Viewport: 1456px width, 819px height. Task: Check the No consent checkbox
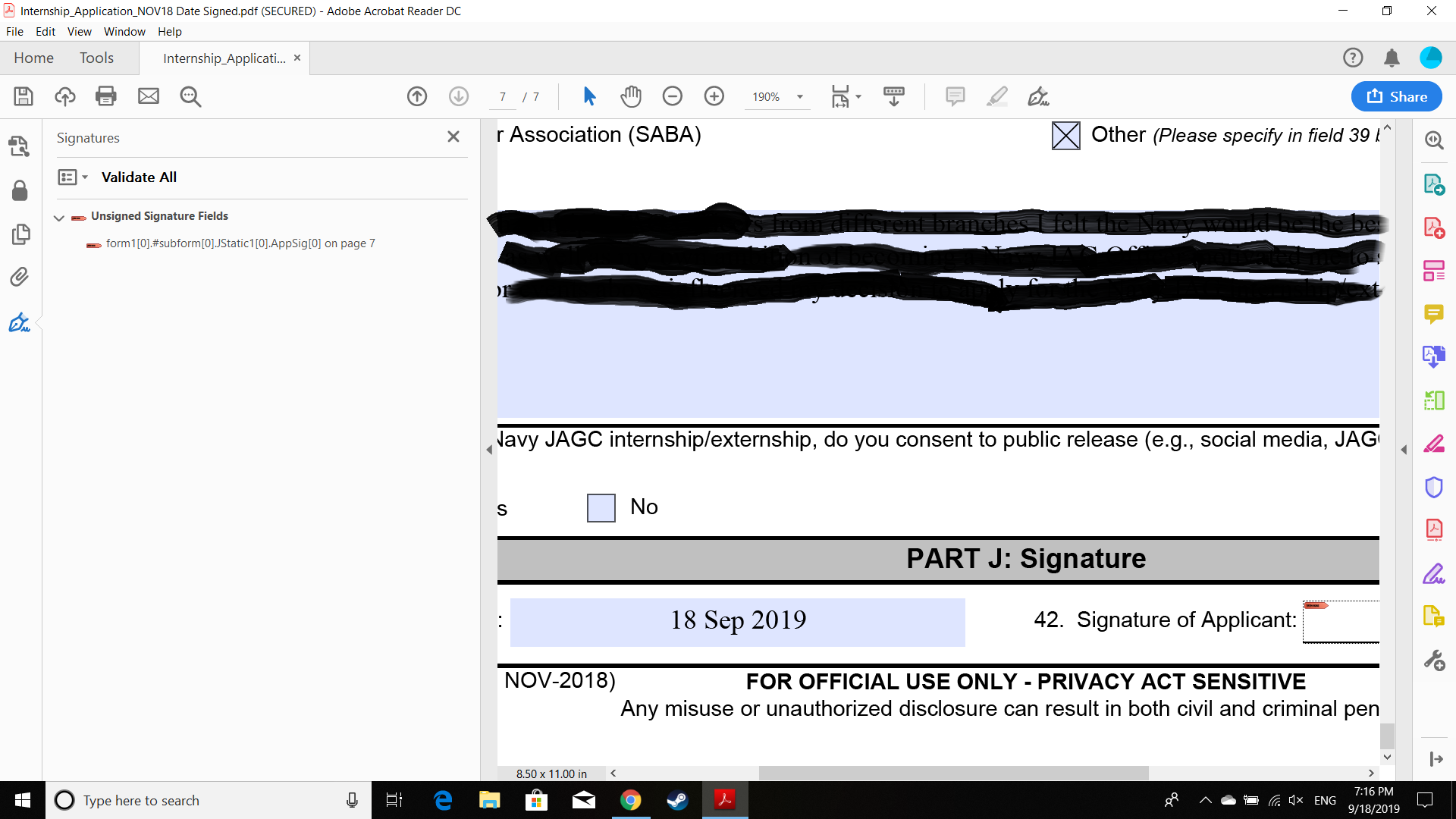point(601,507)
